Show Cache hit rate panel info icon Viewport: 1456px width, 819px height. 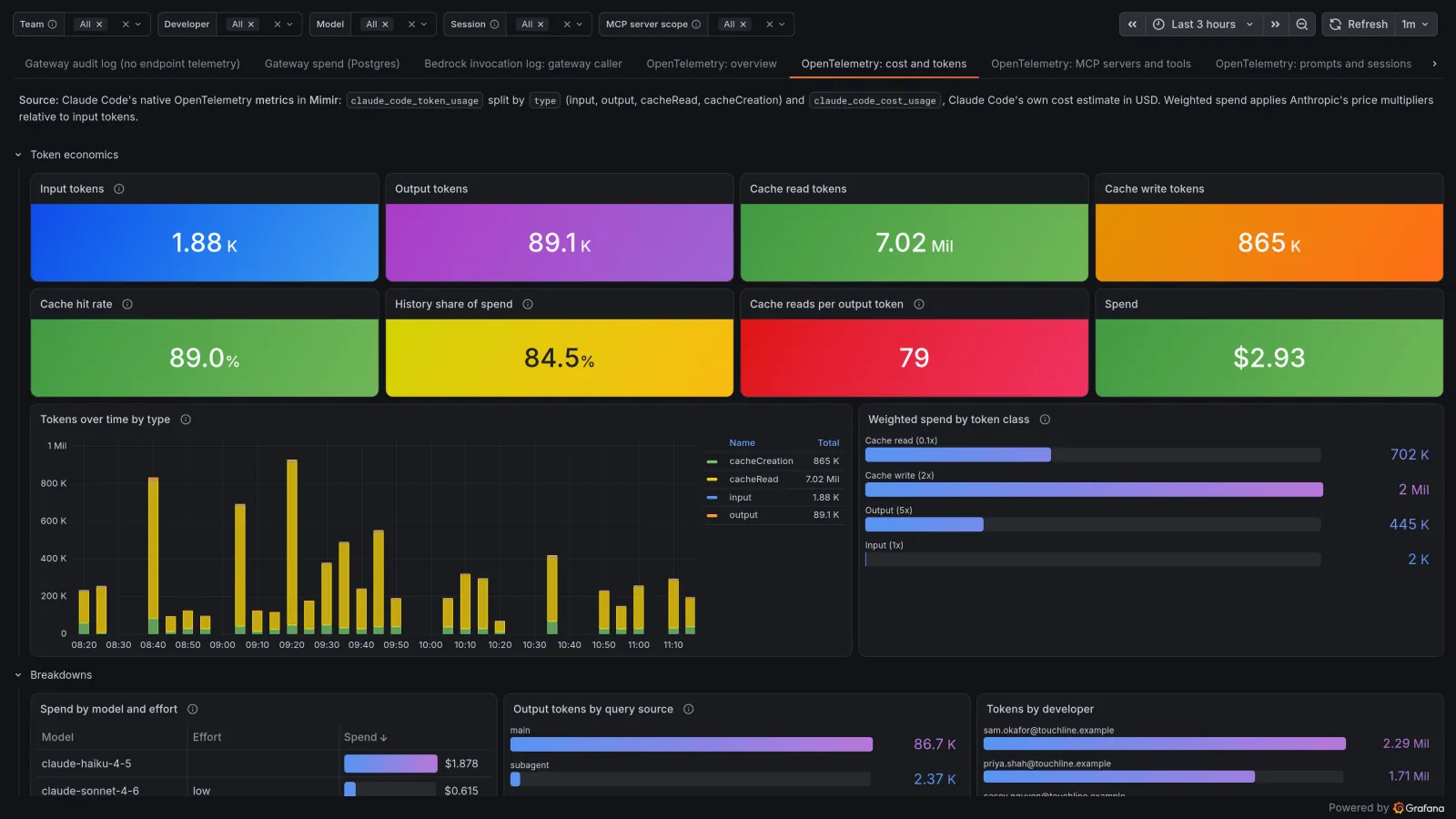point(127,305)
